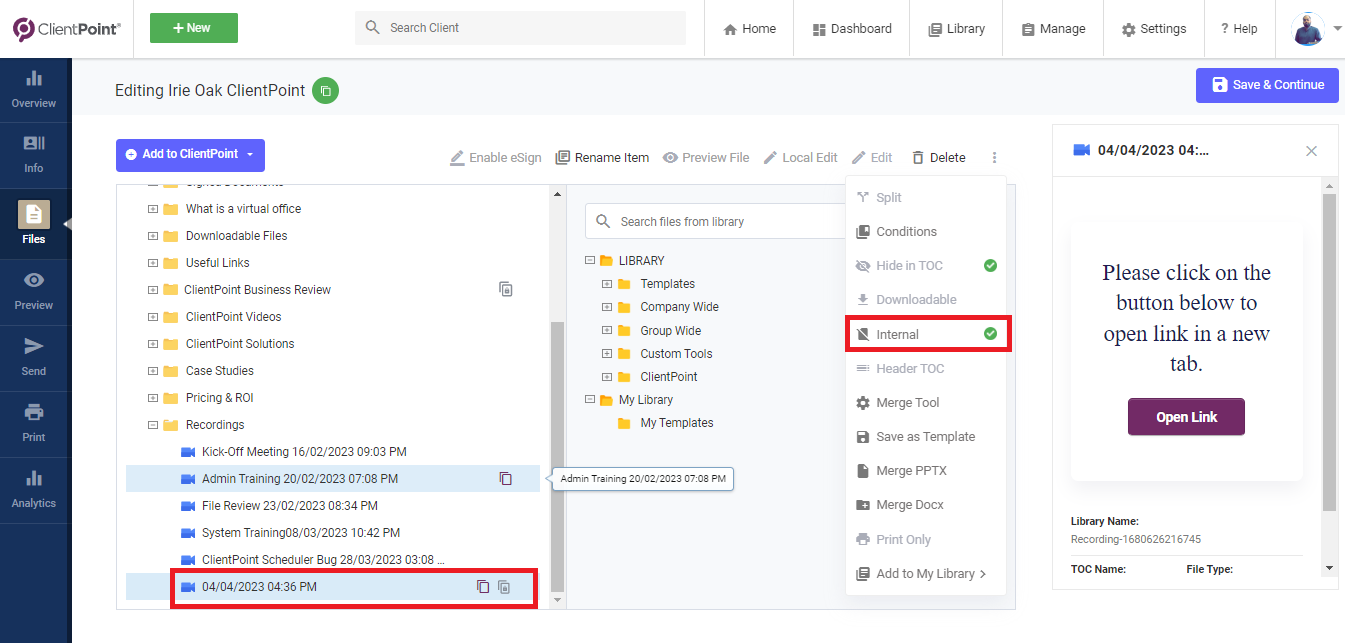
Task: Expand the Company Wide library folder
Action: pos(607,307)
